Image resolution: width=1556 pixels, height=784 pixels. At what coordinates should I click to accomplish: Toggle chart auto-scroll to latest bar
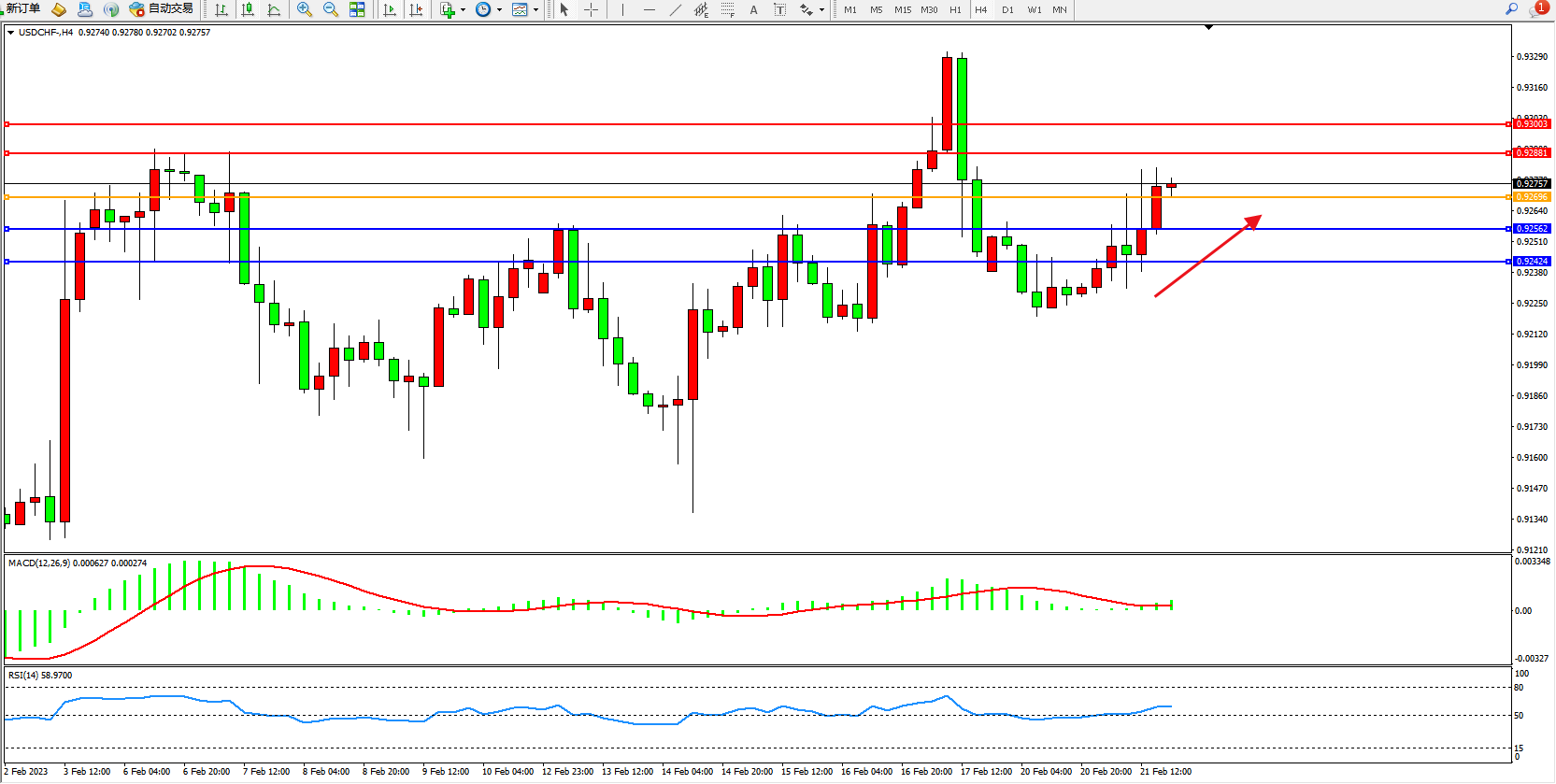[x=390, y=9]
